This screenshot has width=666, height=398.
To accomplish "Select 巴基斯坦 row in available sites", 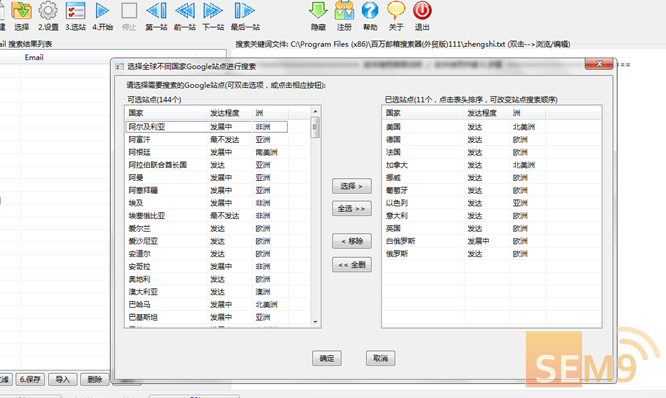I will [206, 317].
